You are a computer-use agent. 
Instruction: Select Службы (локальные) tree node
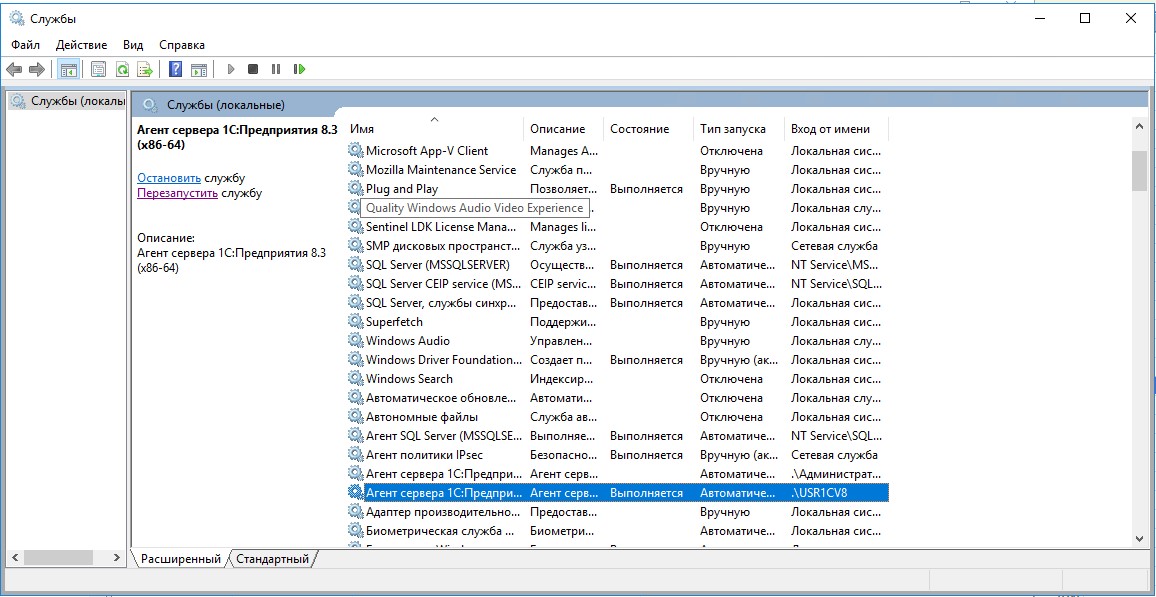click(67, 101)
